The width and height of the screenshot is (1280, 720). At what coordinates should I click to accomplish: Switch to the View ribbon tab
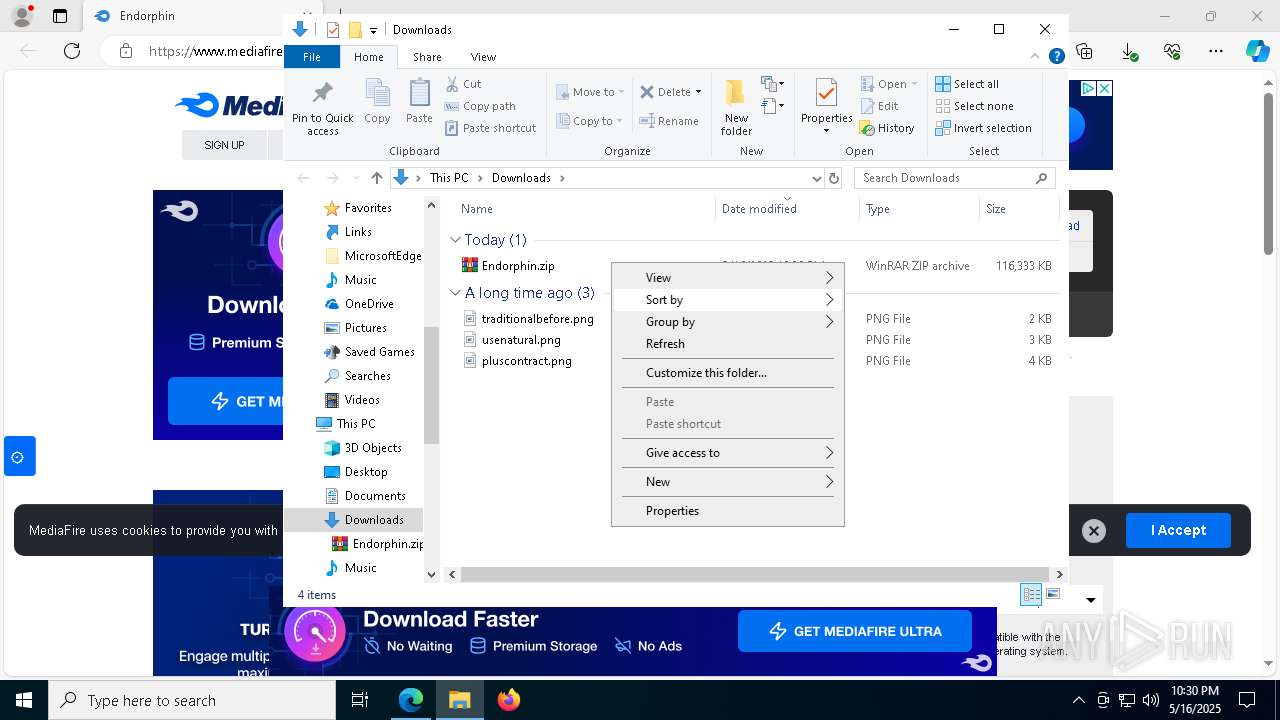click(483, 57)
